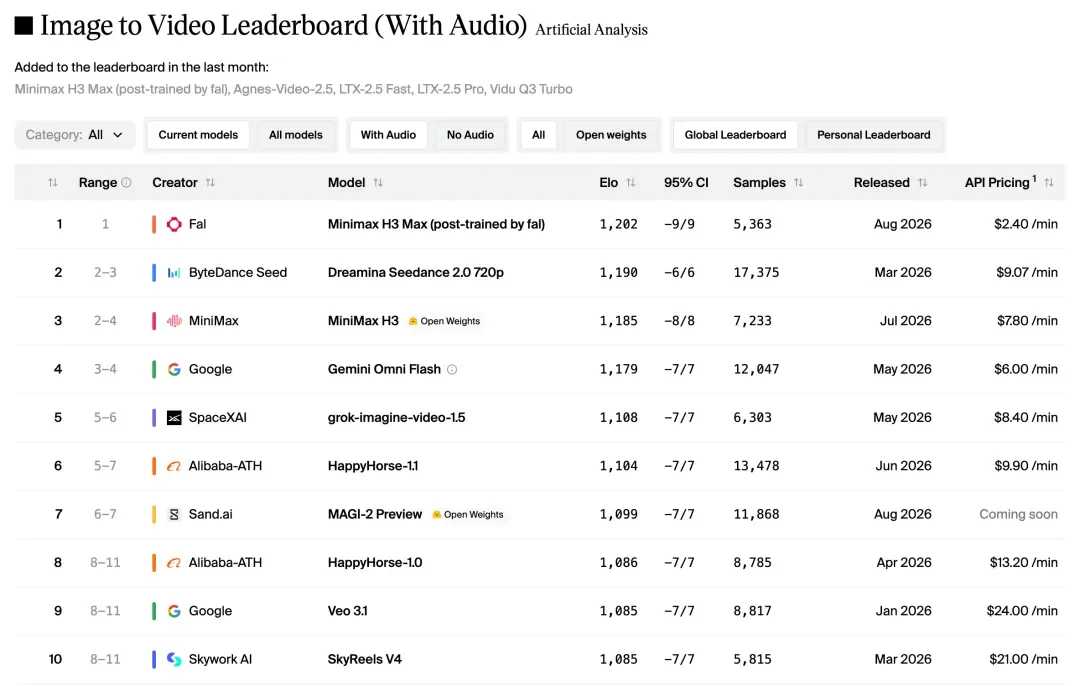Click the sort arrows next to Samples header
Viewport: 1080px width, 686px height.
(798, 183)
